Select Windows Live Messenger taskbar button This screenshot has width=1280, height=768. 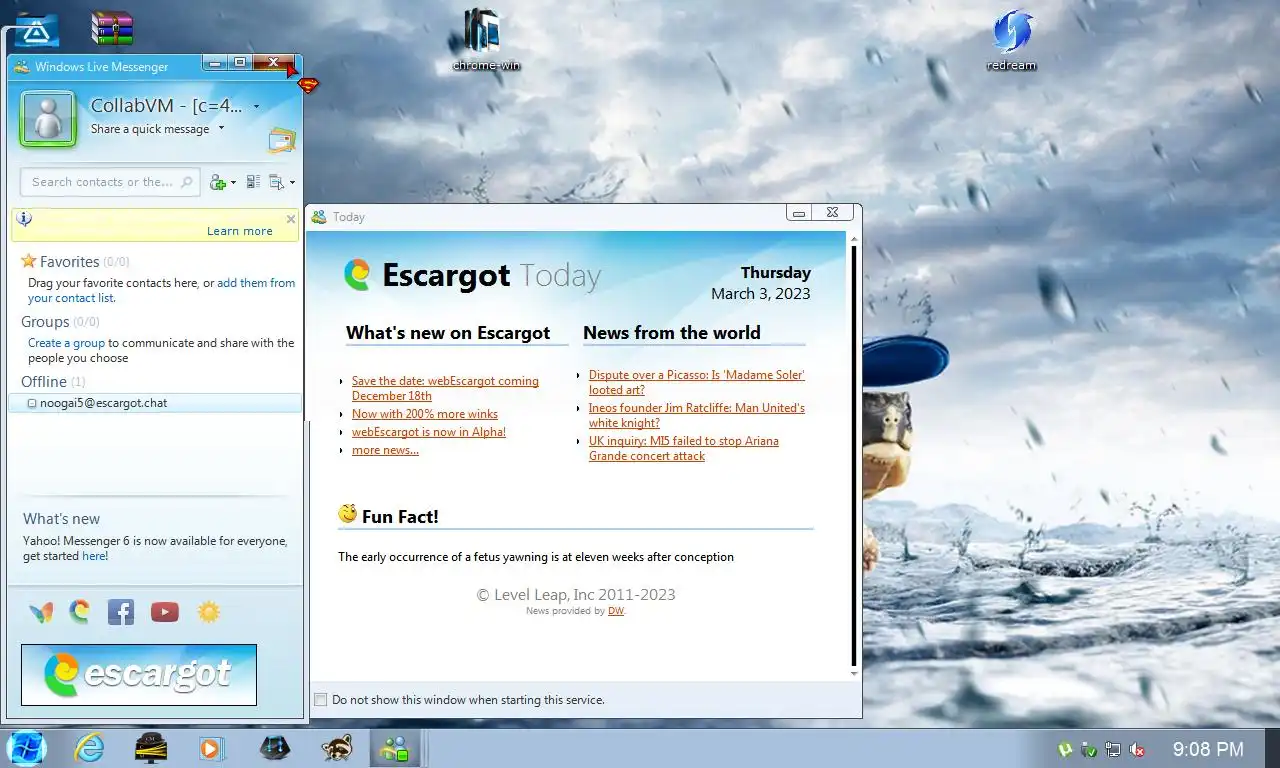395,748
